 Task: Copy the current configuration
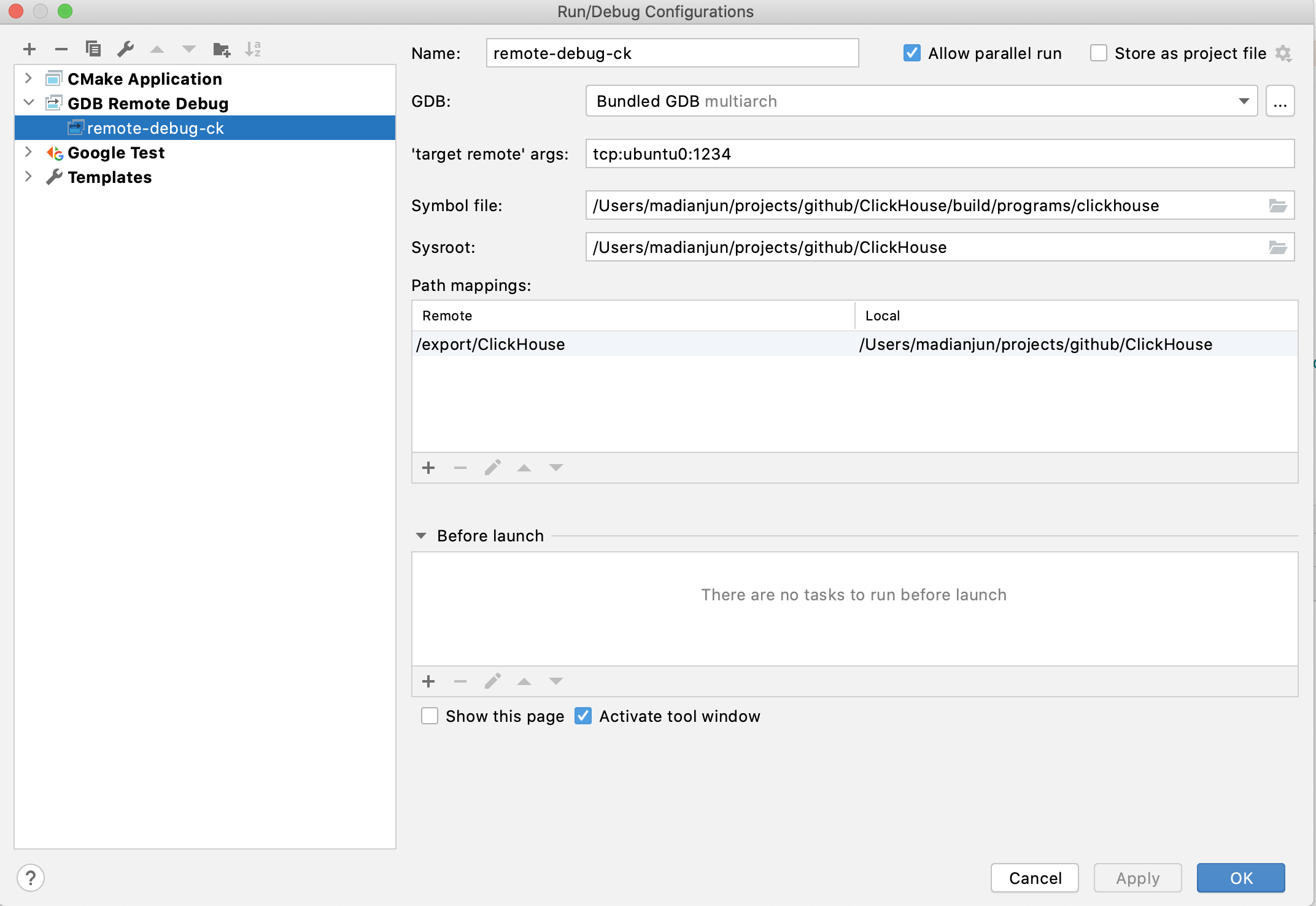pos(93,49)
